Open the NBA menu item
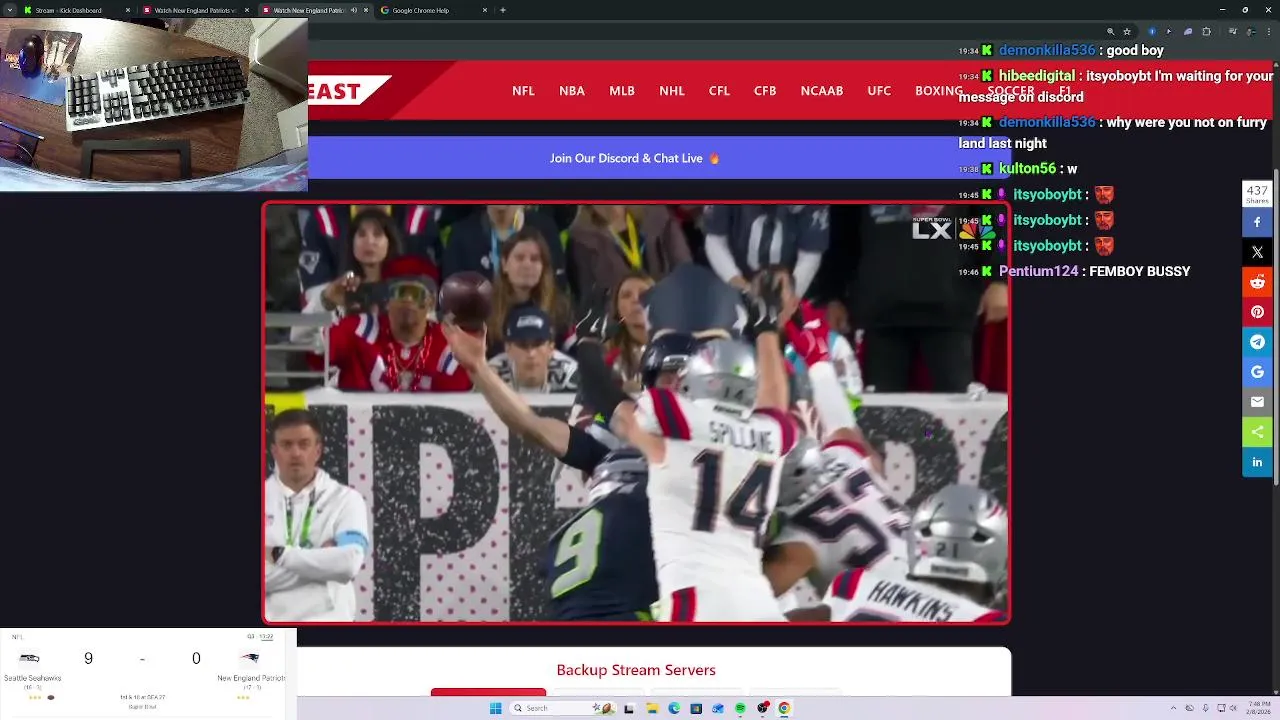Screen dimensions: 1280x720 [572, 91]
